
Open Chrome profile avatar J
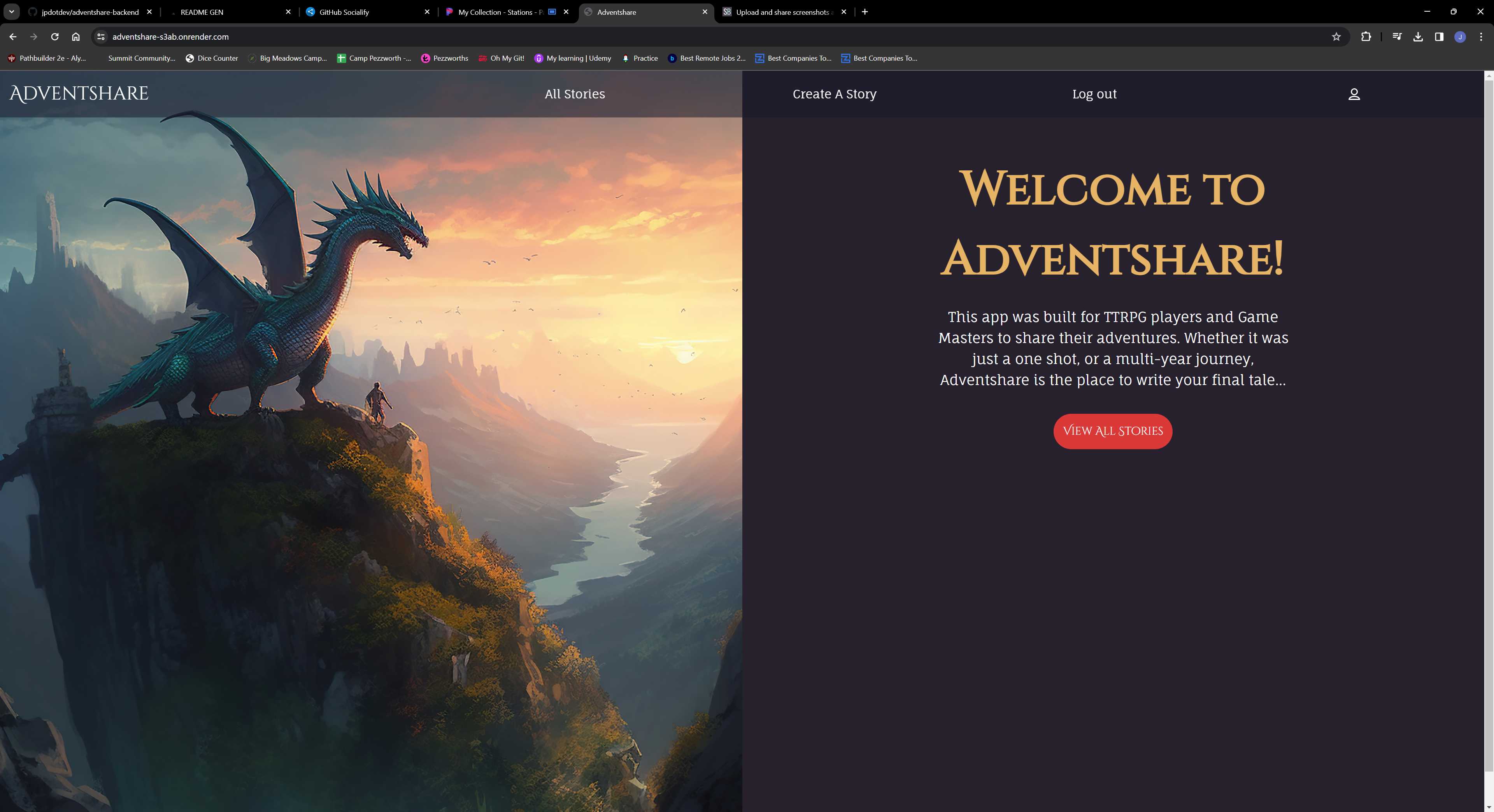(x=1461, y=37)
